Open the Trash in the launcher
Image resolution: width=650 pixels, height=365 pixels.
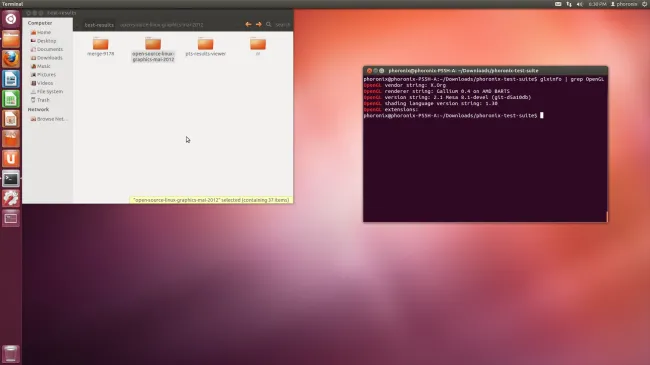(11, 354)
